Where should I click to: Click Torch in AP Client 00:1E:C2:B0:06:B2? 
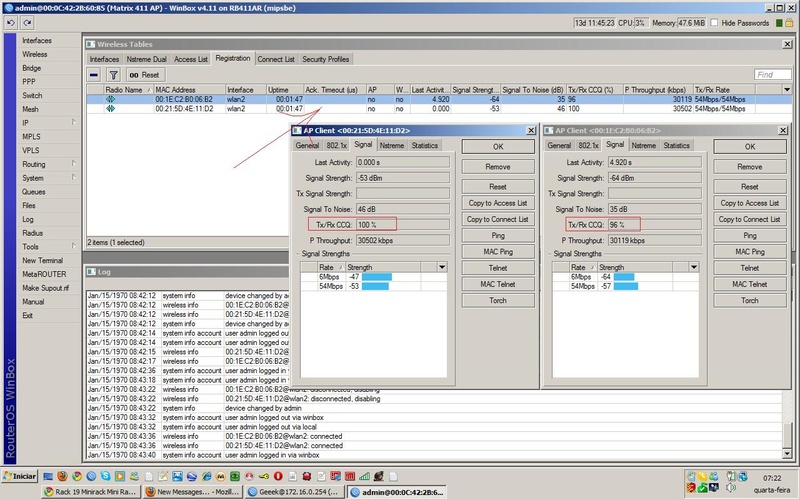[x=749, y=301]
